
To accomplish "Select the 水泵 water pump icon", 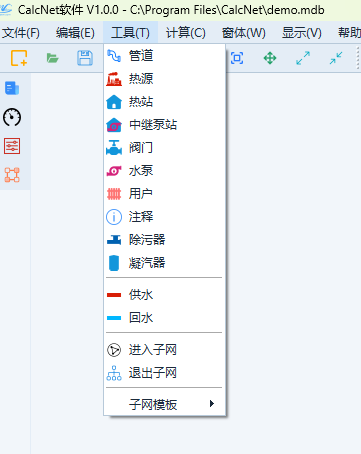I will [x=114, y=171].
